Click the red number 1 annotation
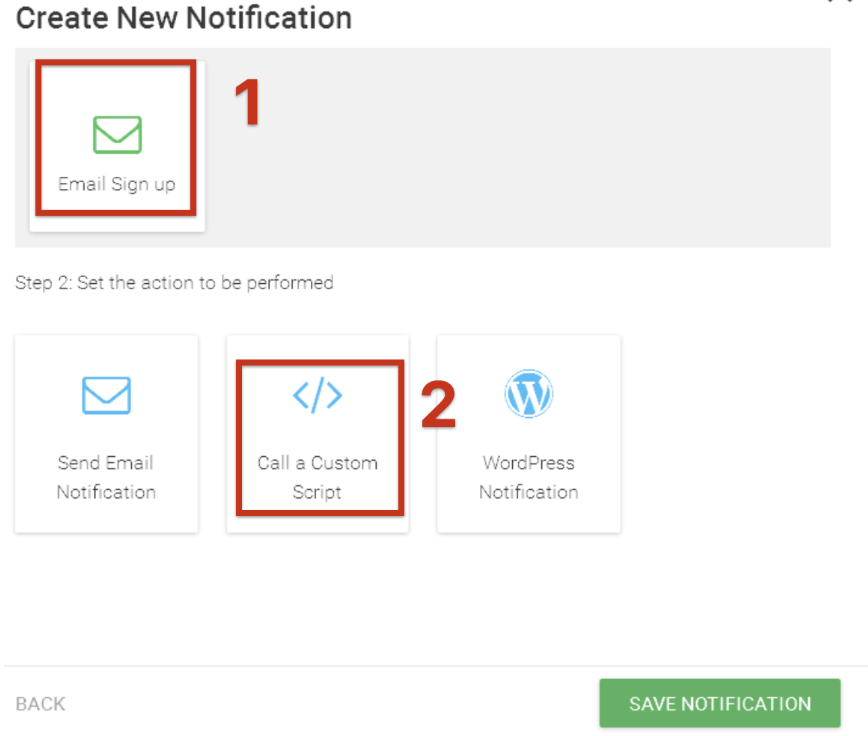Viewport: 868px width, 736px height. click(247, 102)
